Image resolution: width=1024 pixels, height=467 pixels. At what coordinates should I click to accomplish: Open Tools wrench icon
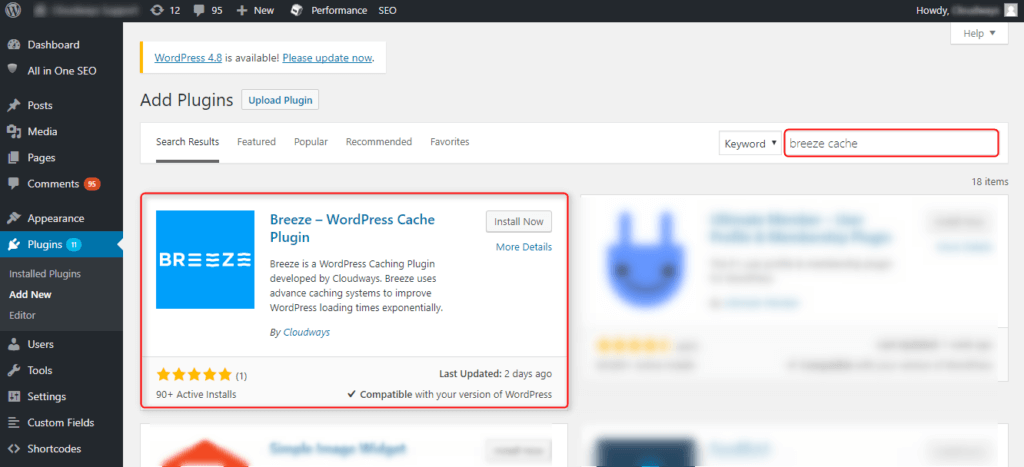point(13,370)
